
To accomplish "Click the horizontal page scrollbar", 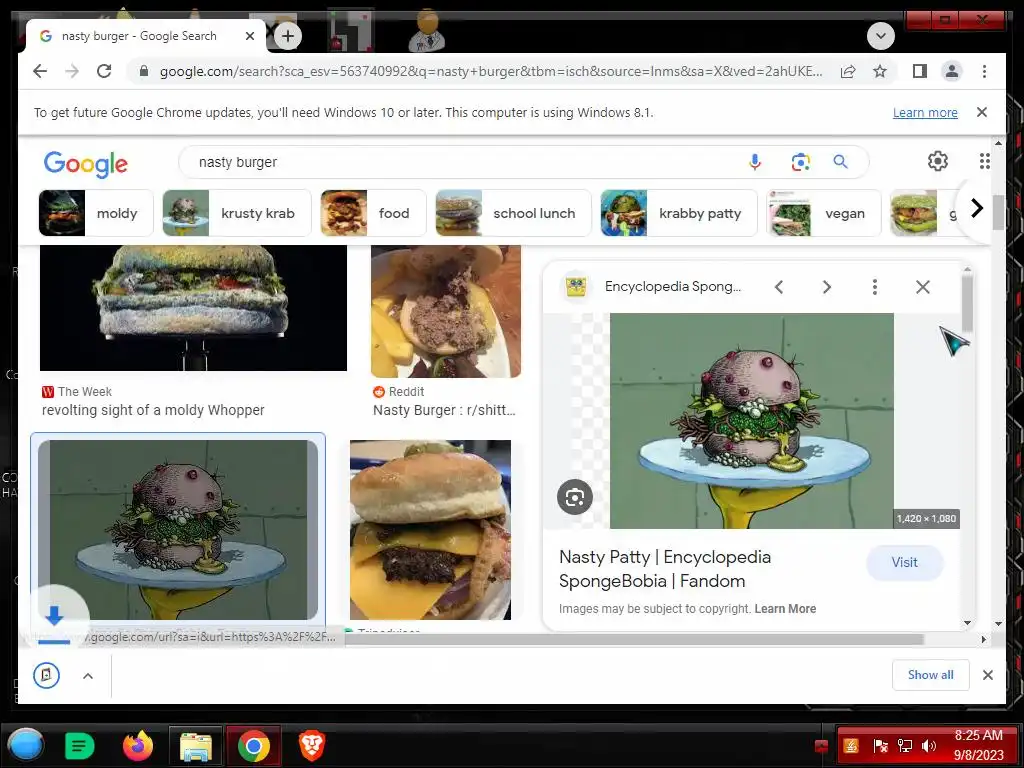I will pos(633,639).
